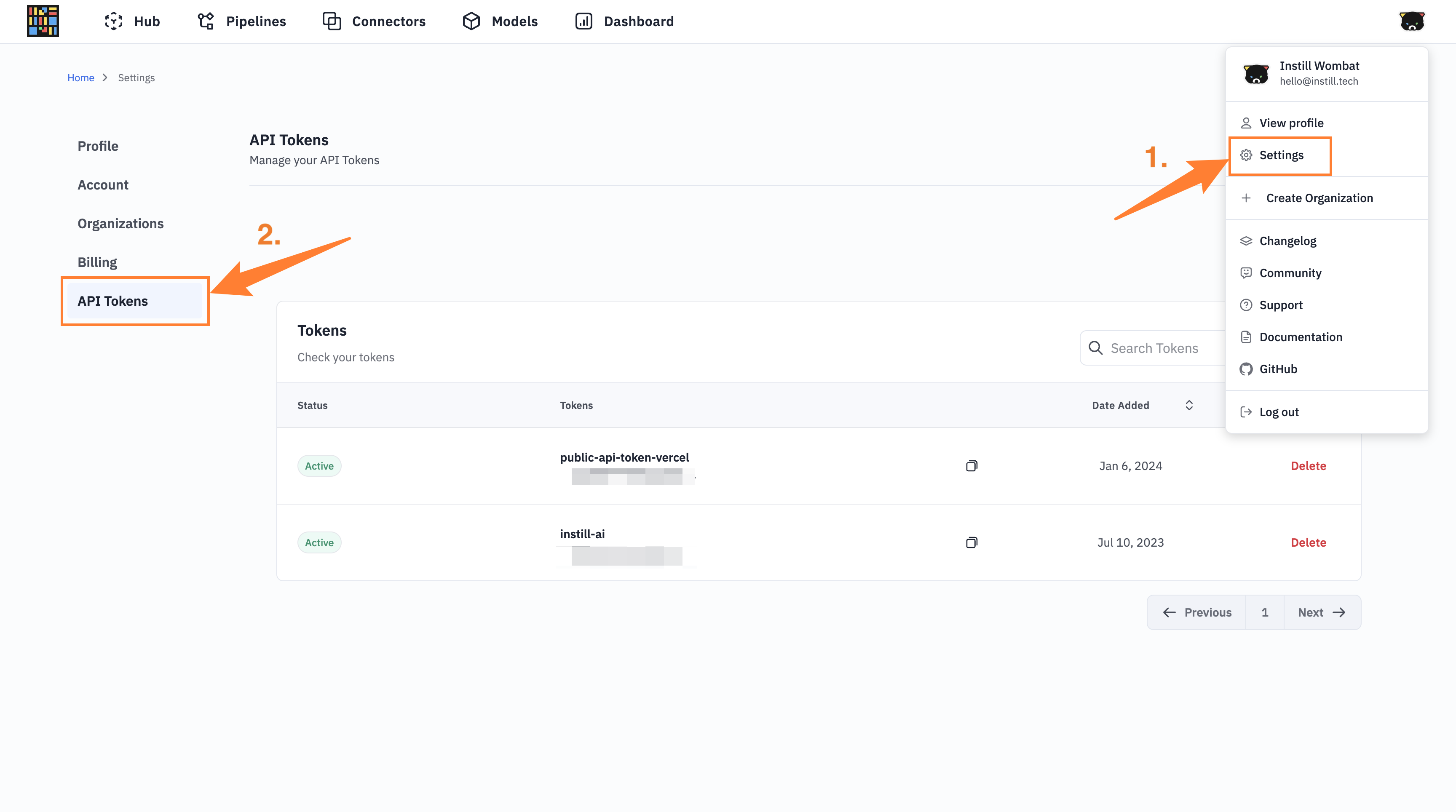Delete the instill-ai token
1456x812 pixels.
(x=1308, y=542)
